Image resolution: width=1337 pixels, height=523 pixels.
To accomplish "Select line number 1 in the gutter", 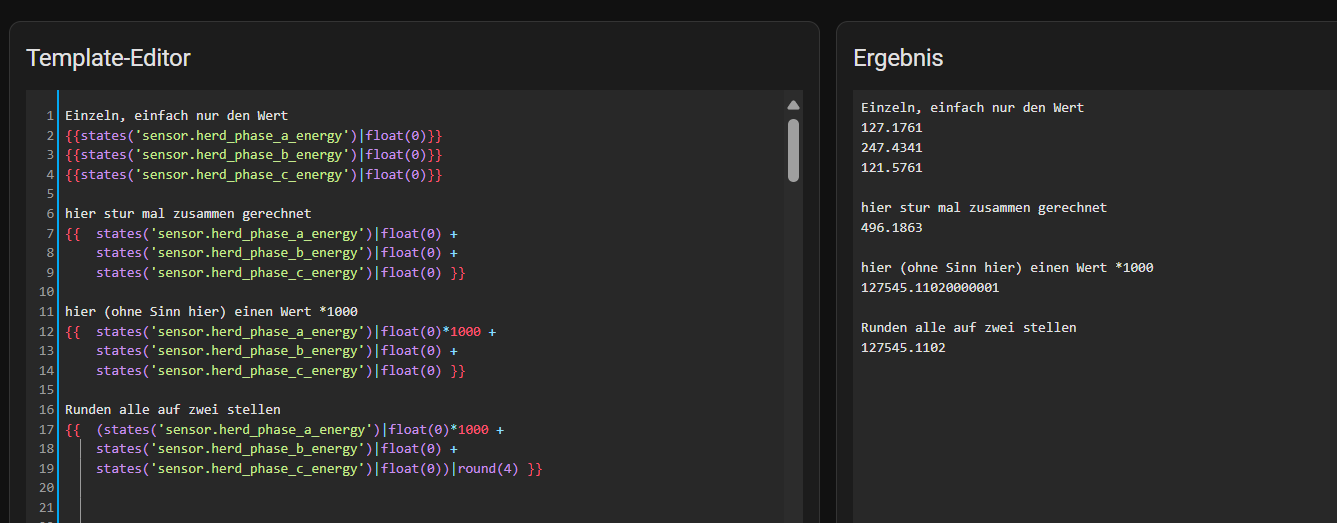I will [x=50, y=116].
